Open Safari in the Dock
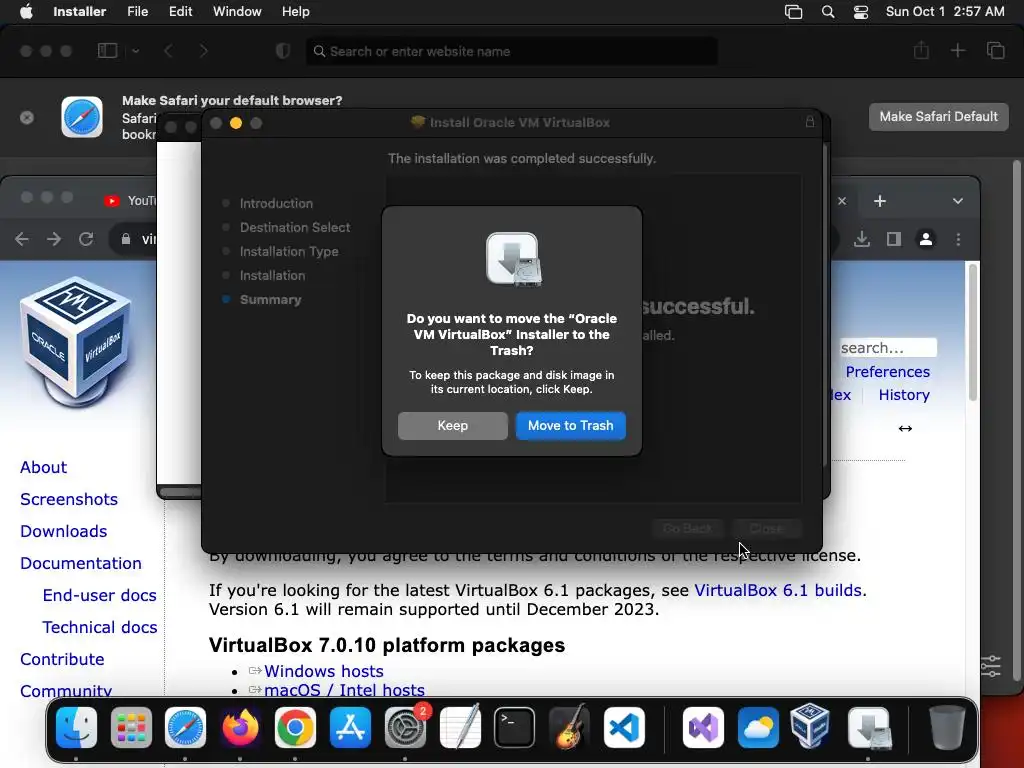Screen dimensions: 1024x768 tap(185, 728)
